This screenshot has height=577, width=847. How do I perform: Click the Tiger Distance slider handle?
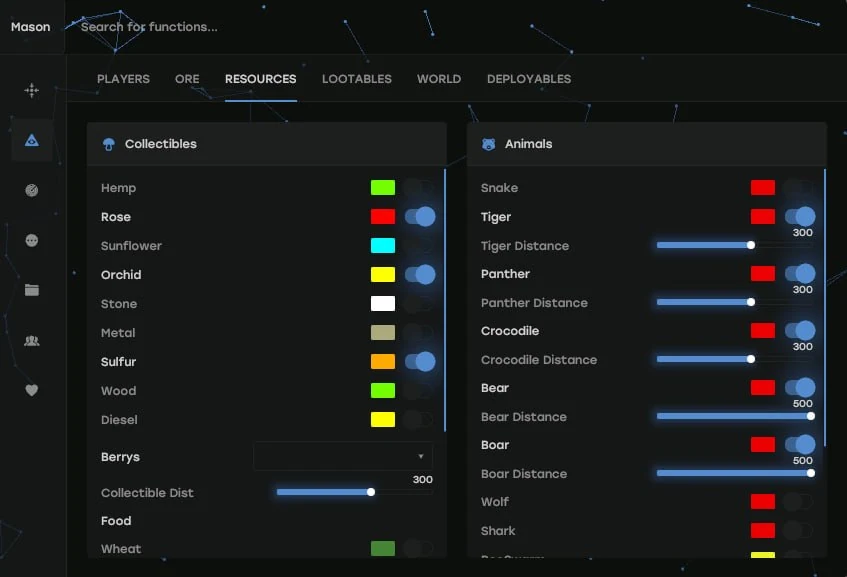point(751,245)
